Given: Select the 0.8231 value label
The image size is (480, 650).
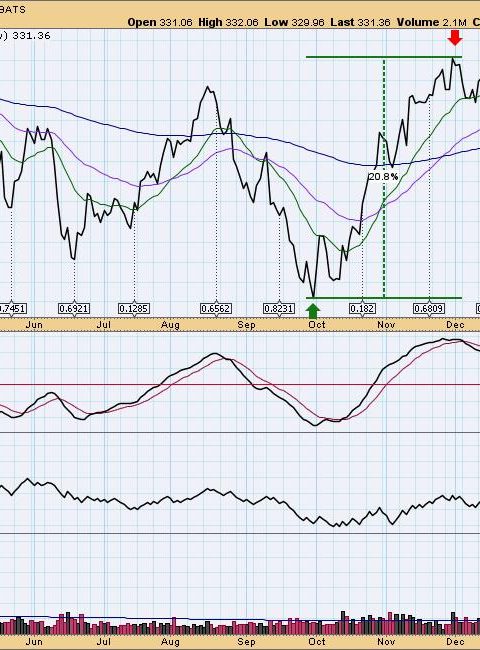Looking at the screenshot, I should click(279, 309).
